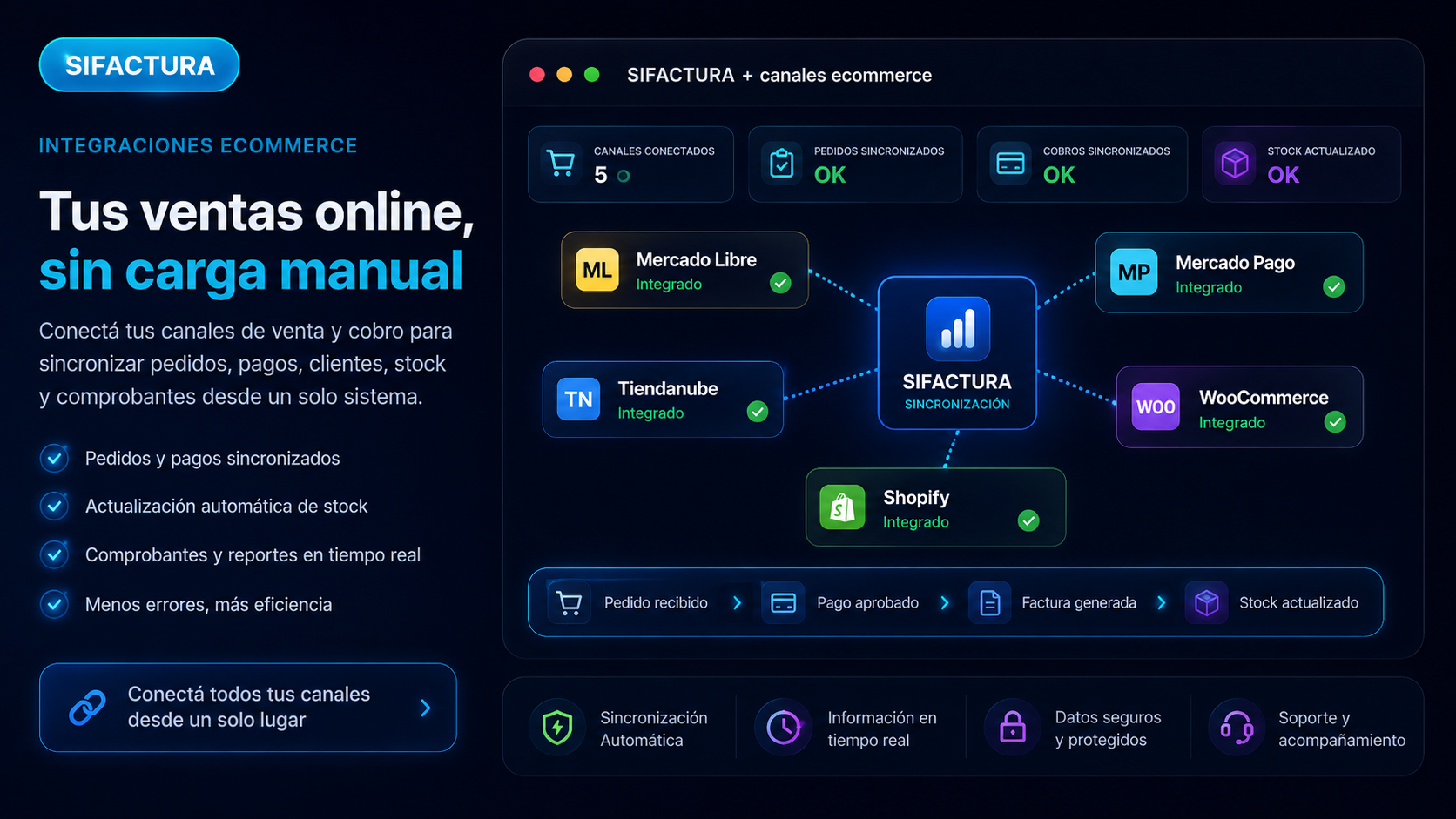Click the TN Tiendanube icon

pyautogui.click(x=578, y=399)
